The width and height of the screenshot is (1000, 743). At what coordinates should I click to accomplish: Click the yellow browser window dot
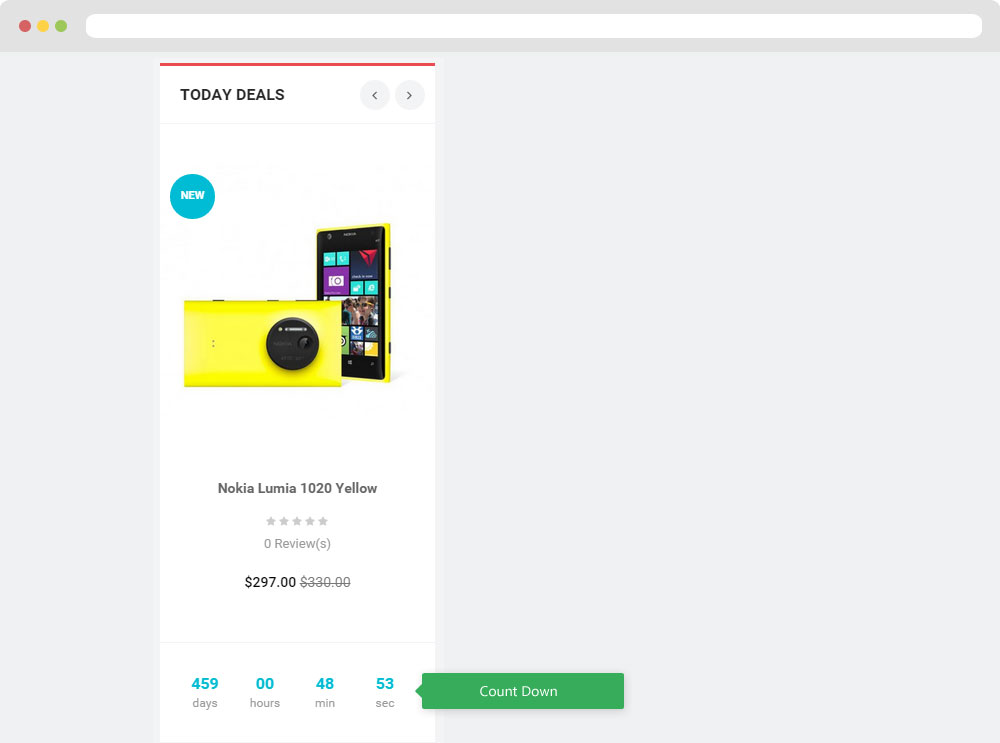[x=43, y=26]
